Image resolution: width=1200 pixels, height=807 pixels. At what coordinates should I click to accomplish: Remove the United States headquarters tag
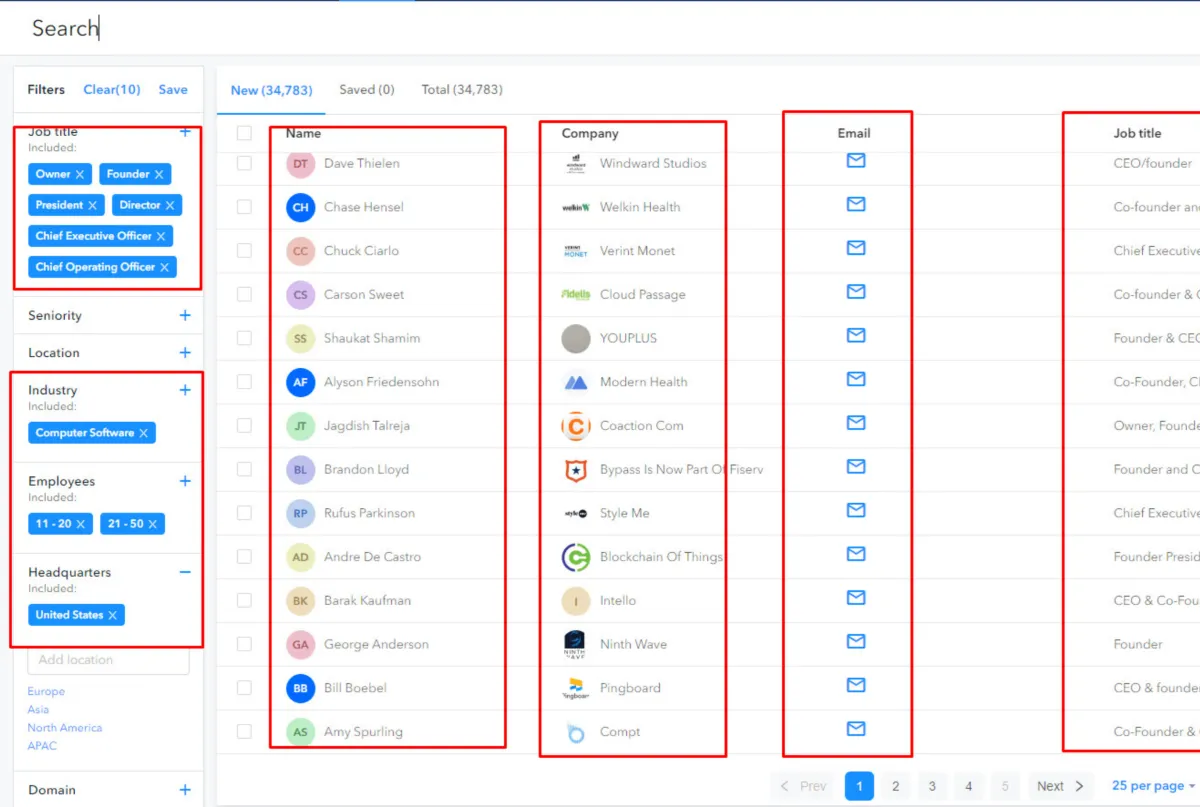pyautogui.click(x=113, y=615)
